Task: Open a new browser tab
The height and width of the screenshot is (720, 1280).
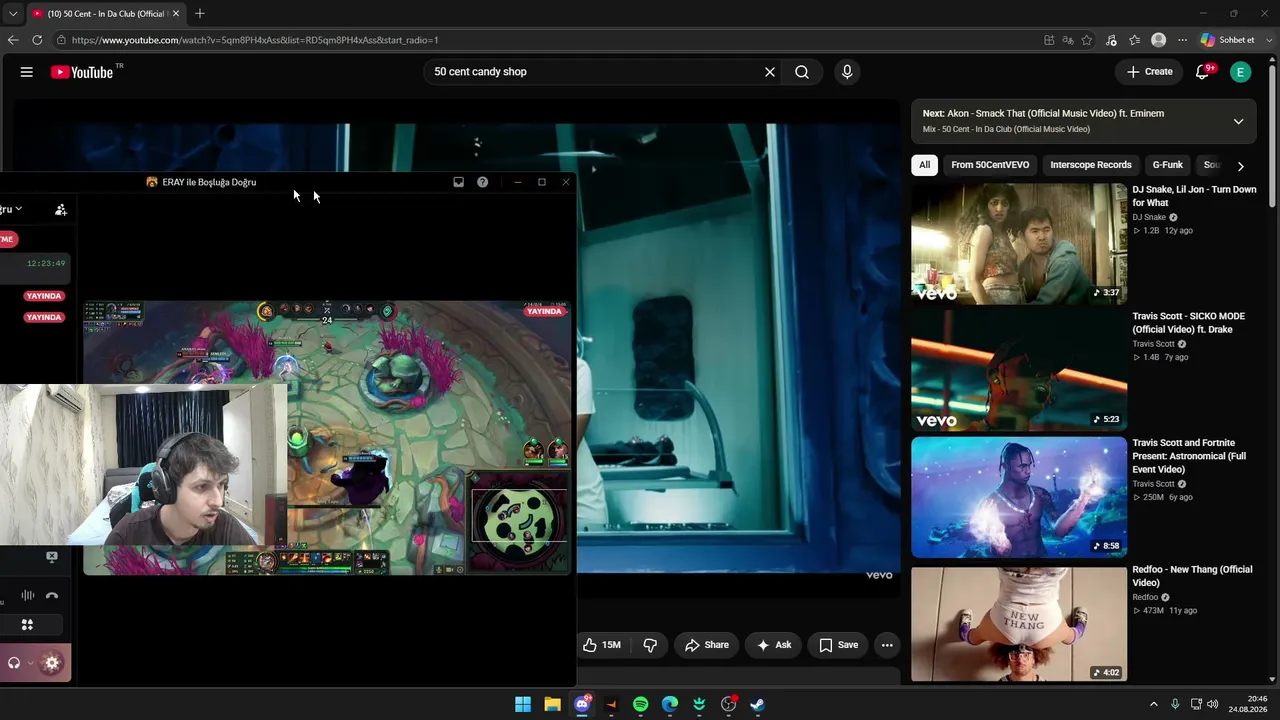Action: pos(200,14)
